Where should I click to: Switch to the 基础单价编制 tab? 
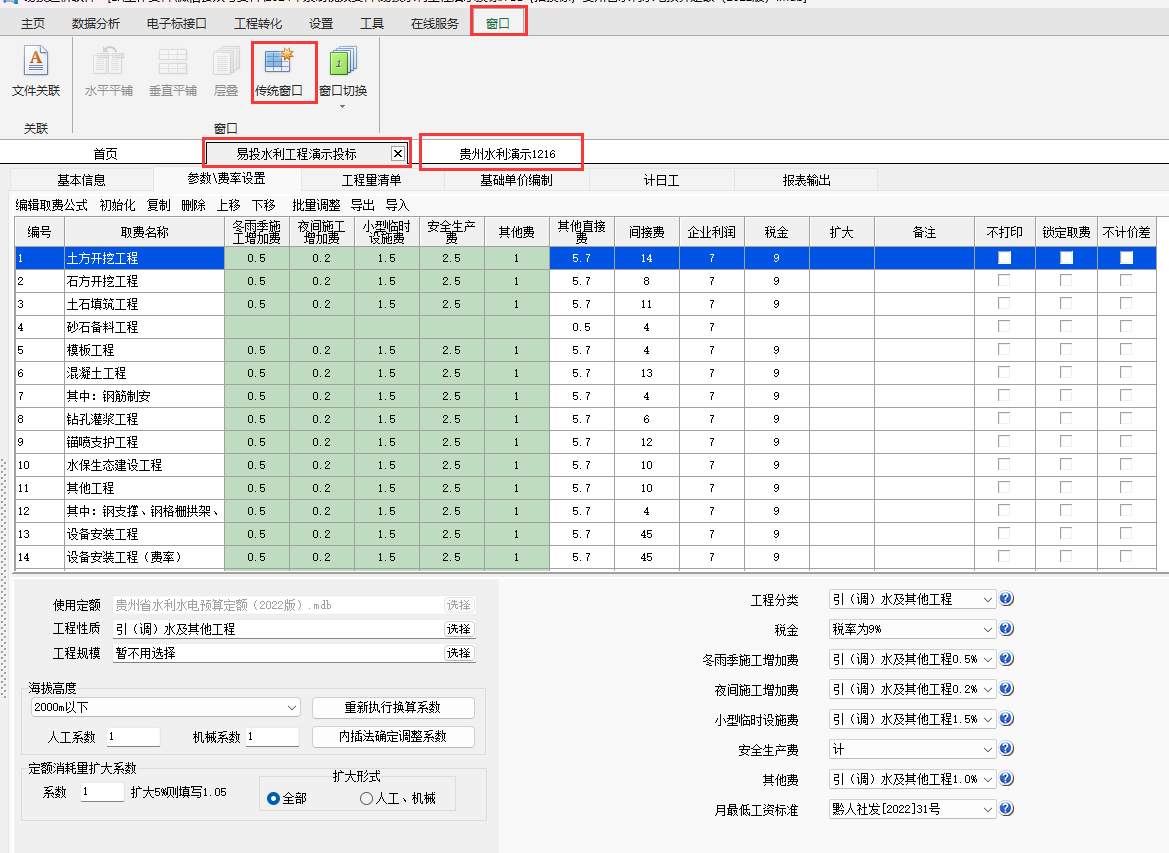[515, 180]
